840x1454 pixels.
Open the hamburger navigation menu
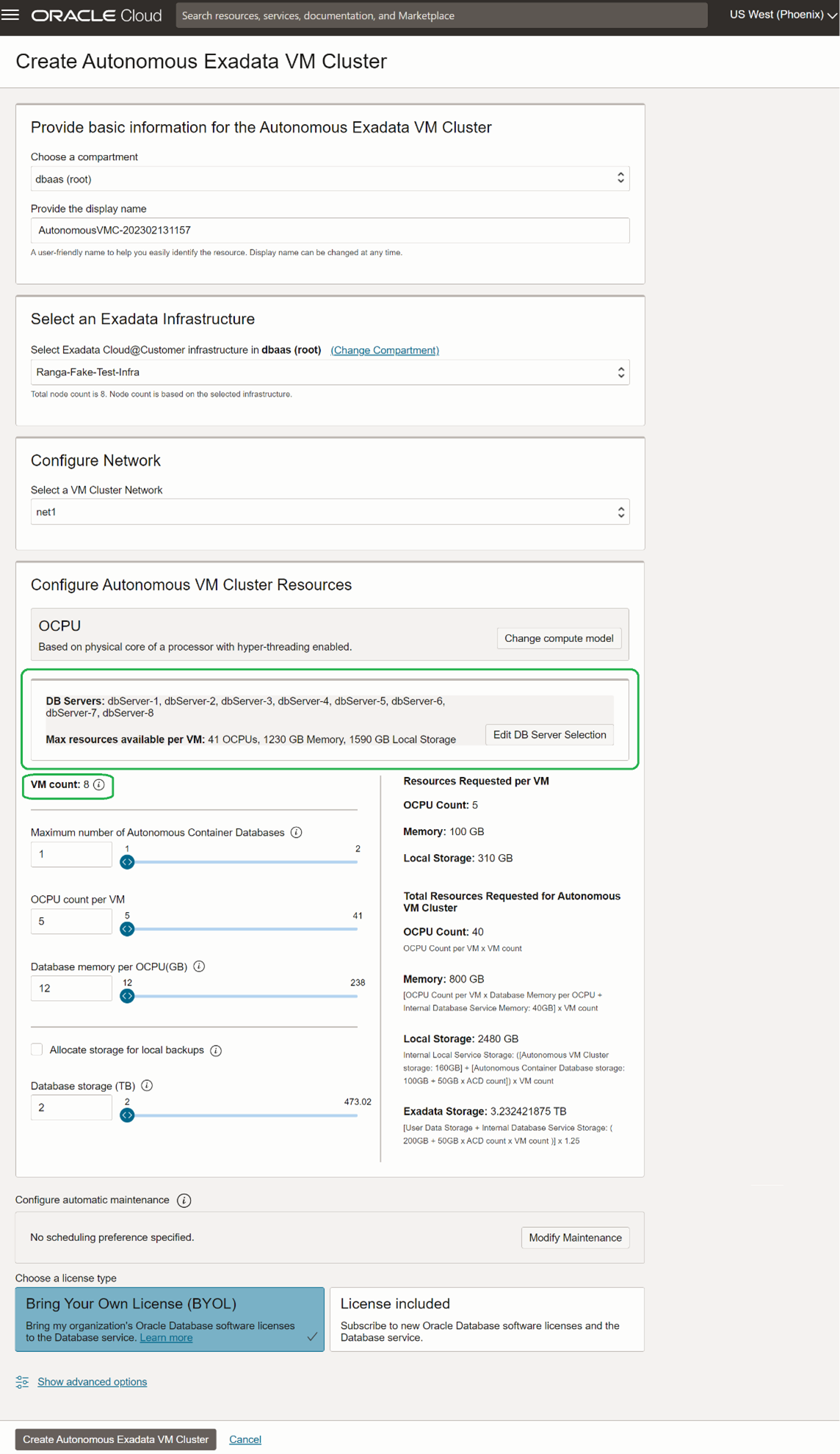pos(10,15)
